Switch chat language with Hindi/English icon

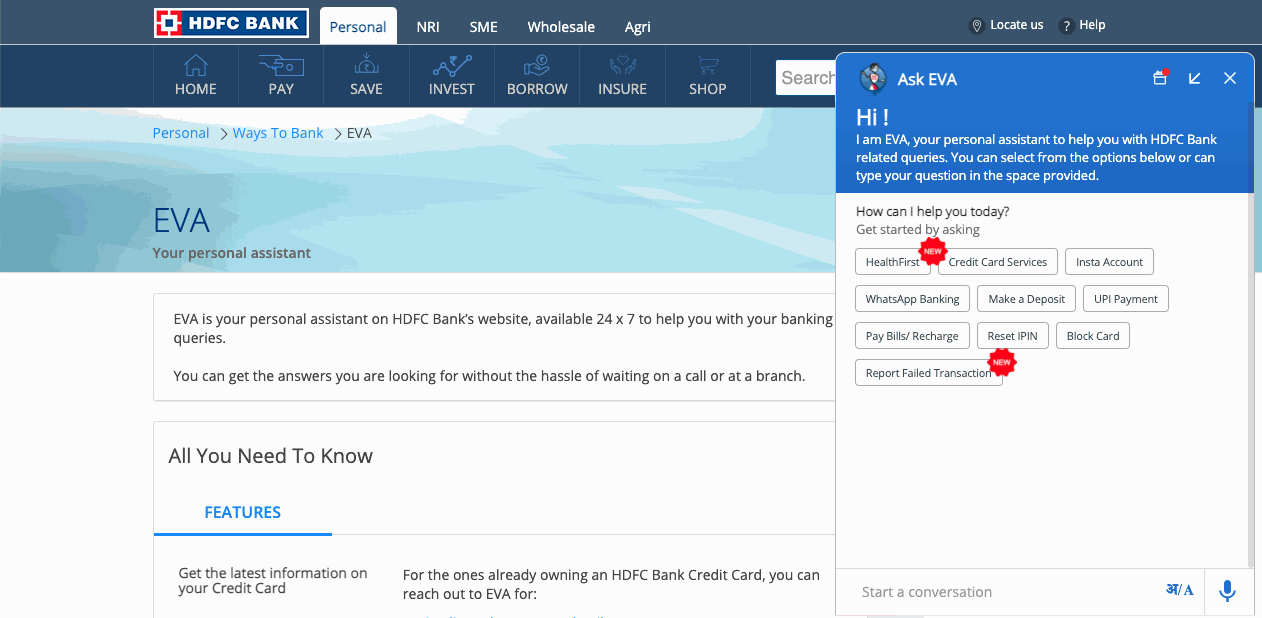(x=1180, y=590)
